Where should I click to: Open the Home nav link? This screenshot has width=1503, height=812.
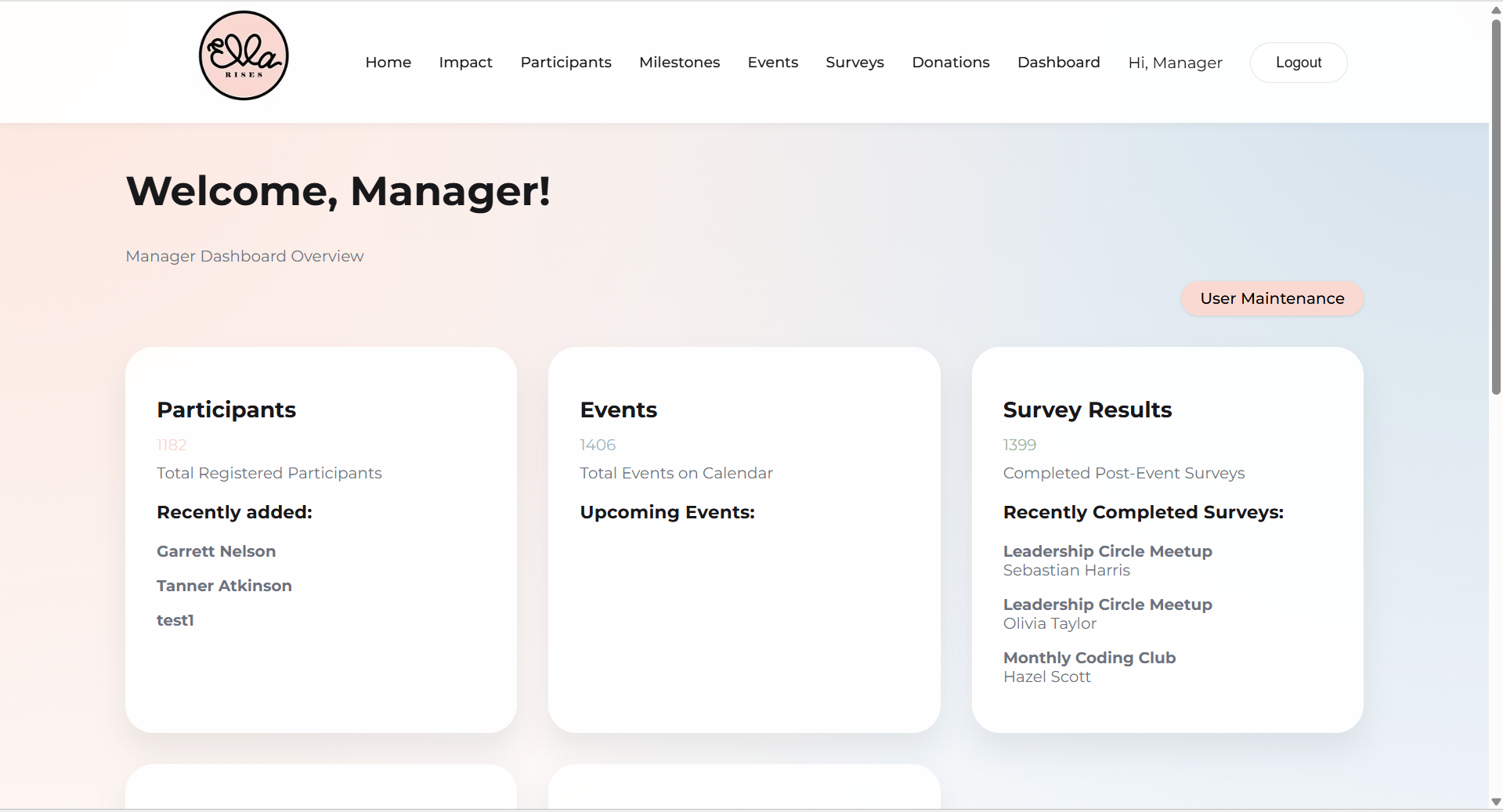point(388,62)
